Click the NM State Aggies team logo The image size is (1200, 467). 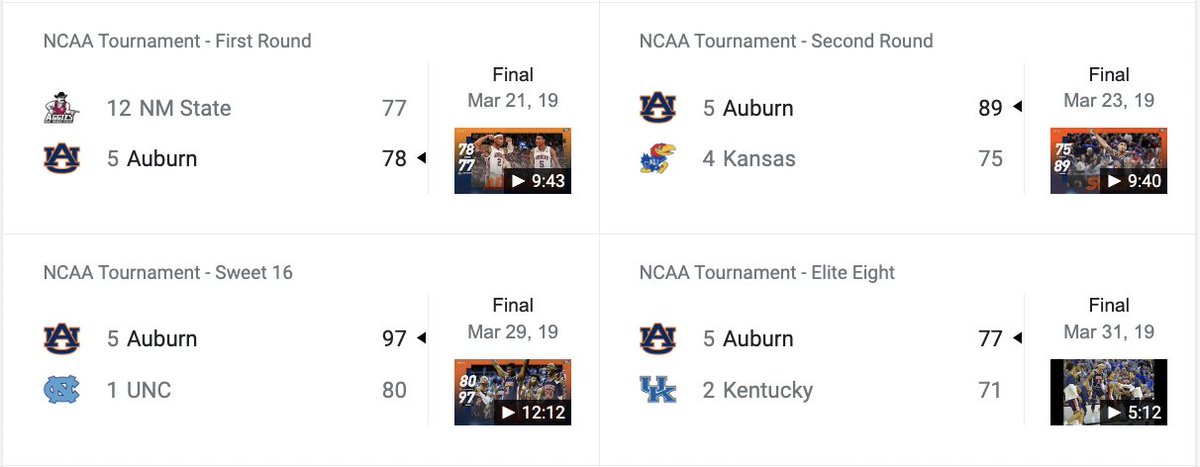point(61,108)
